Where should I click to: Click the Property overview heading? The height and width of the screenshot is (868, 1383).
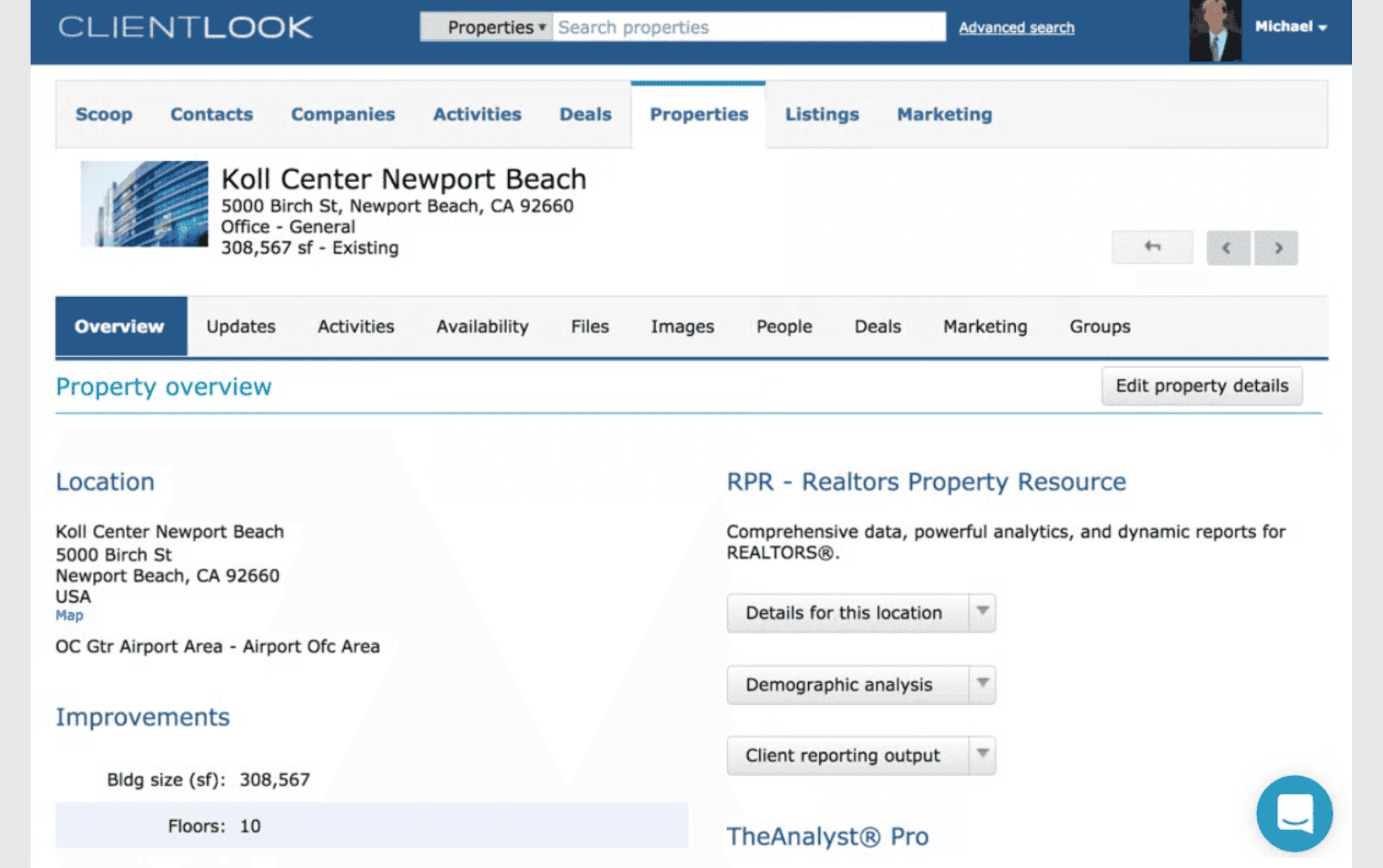click(x=164, y=387)
